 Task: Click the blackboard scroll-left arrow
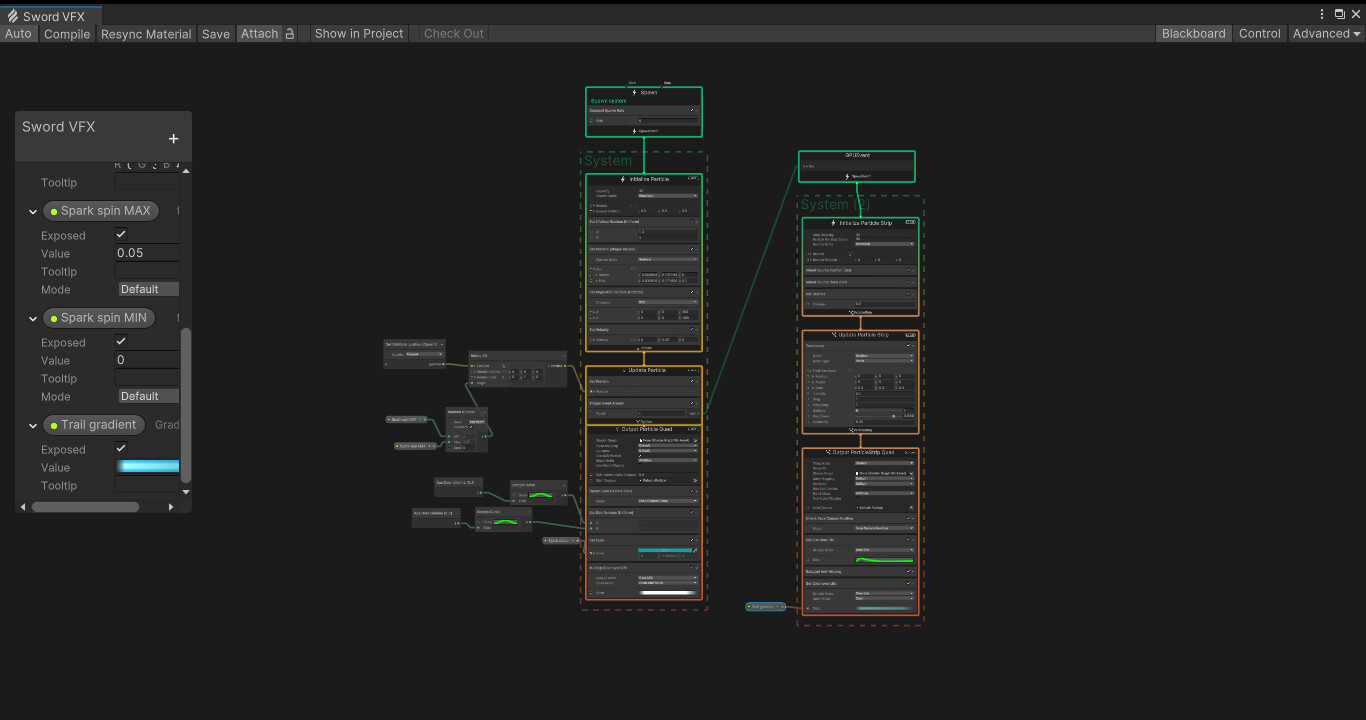(x=23, y=507)
